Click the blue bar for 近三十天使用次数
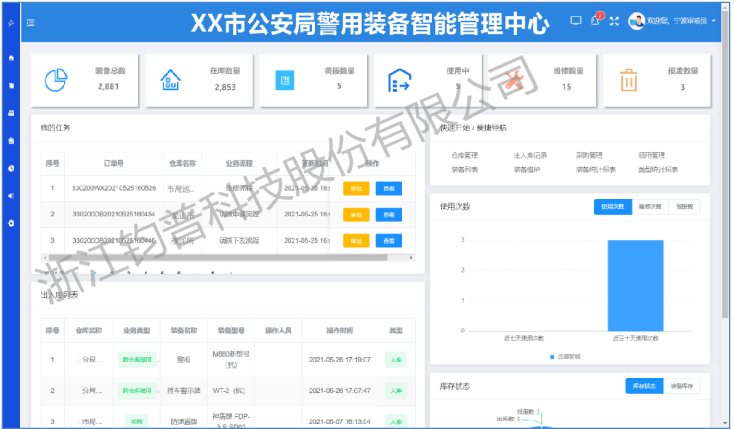The width and height of the screenshot is (734, 429). (635, 286)
